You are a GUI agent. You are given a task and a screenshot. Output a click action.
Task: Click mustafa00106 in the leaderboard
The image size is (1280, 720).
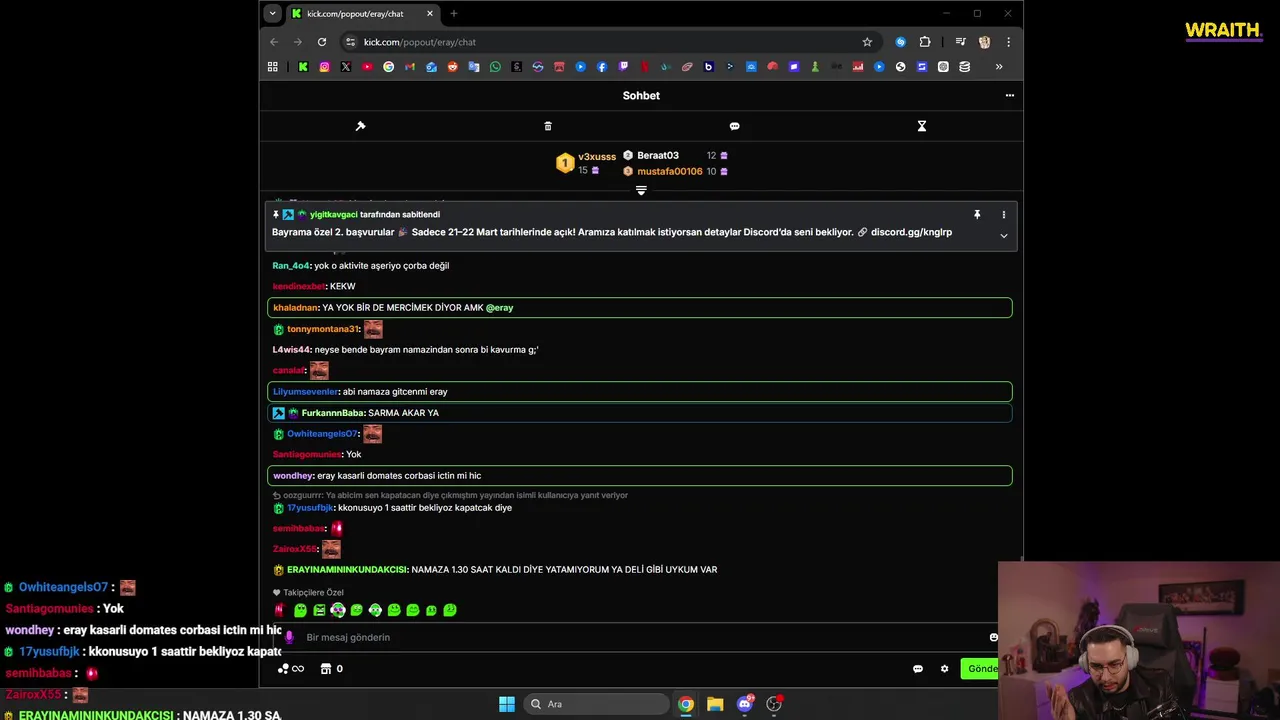click(x=670, y=172)
